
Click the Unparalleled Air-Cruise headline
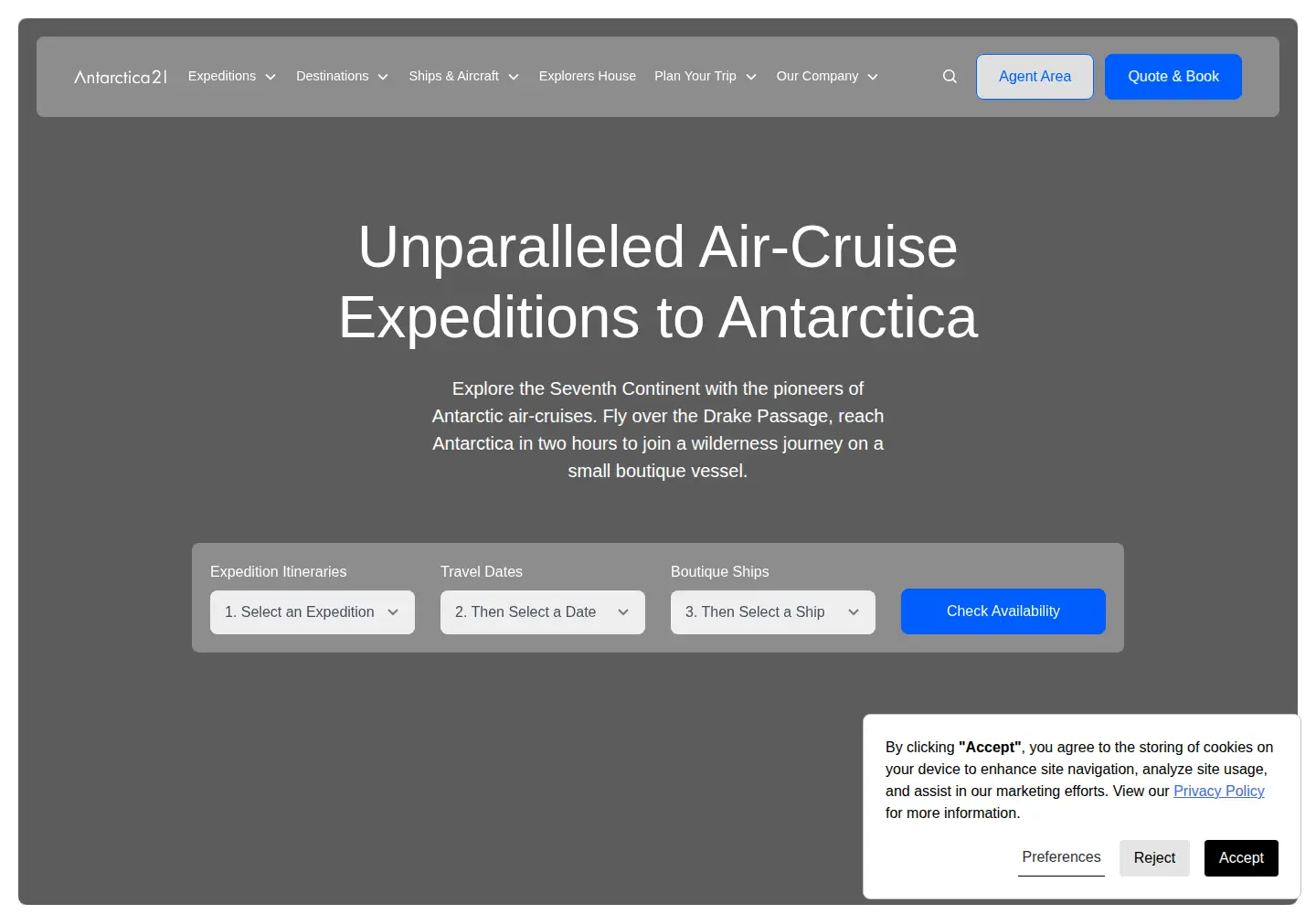pyautogui.click(x=658, y=282)
